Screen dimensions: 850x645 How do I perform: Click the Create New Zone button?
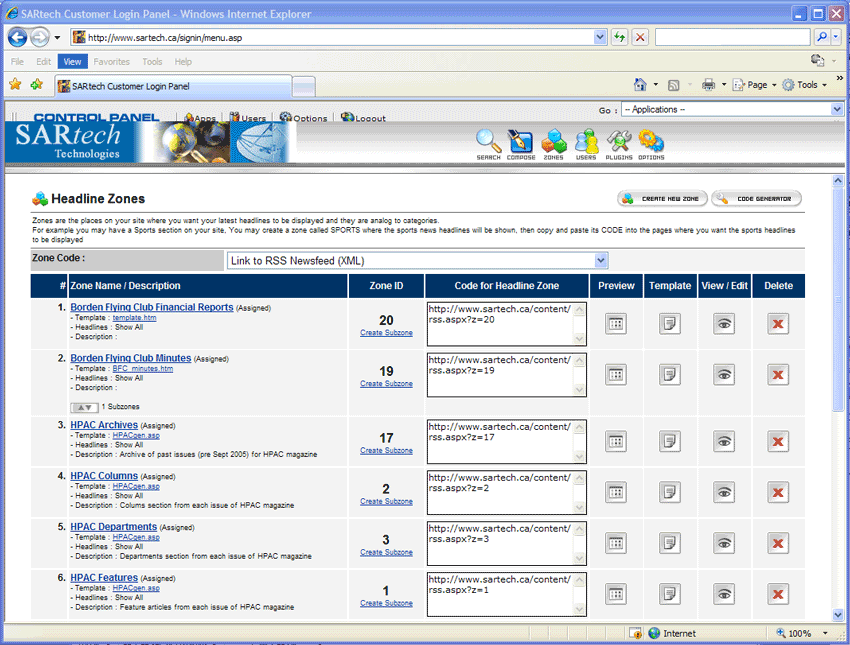click(x=662, y=199)
